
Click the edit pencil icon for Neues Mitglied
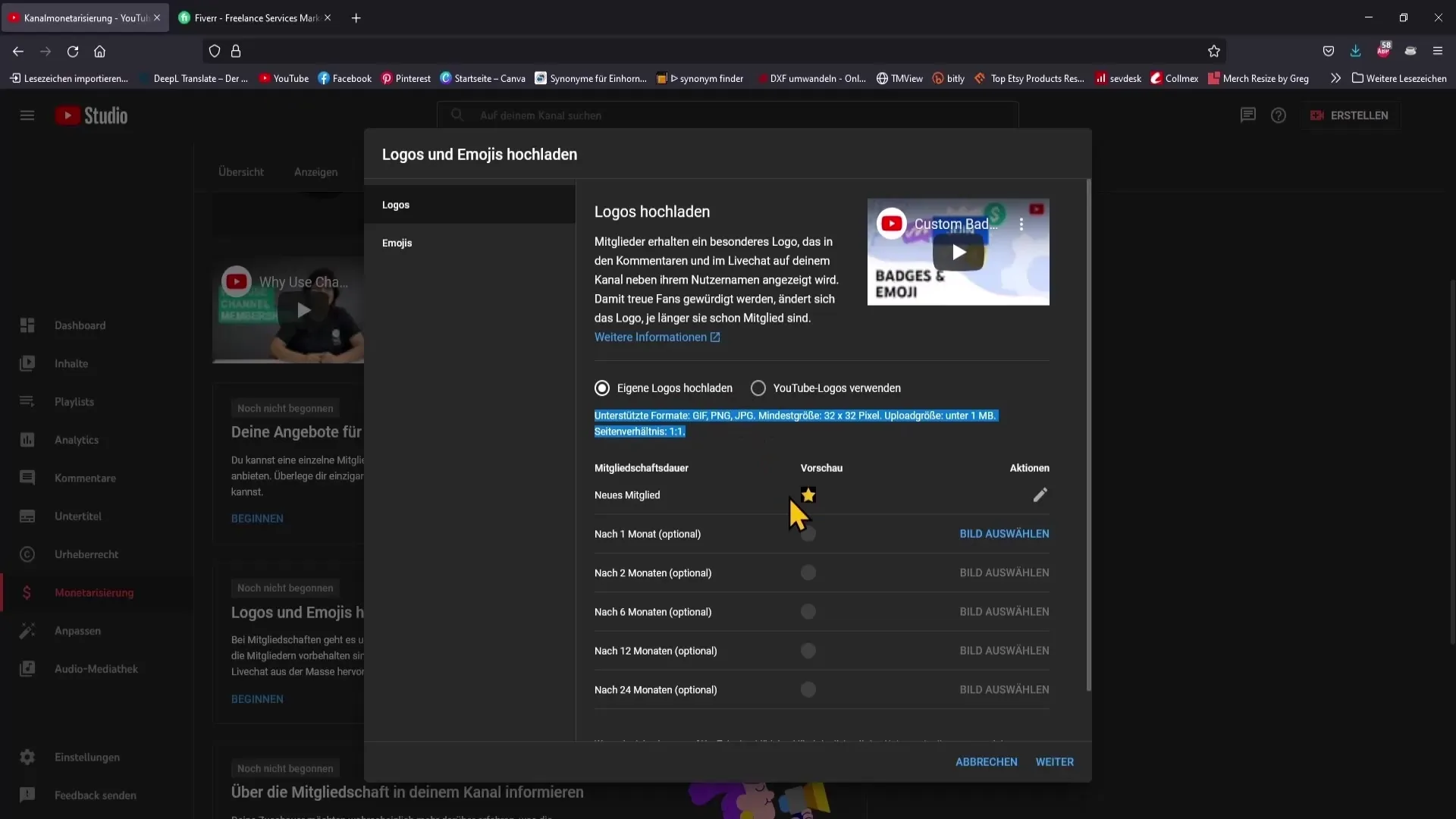[1040, 494]
